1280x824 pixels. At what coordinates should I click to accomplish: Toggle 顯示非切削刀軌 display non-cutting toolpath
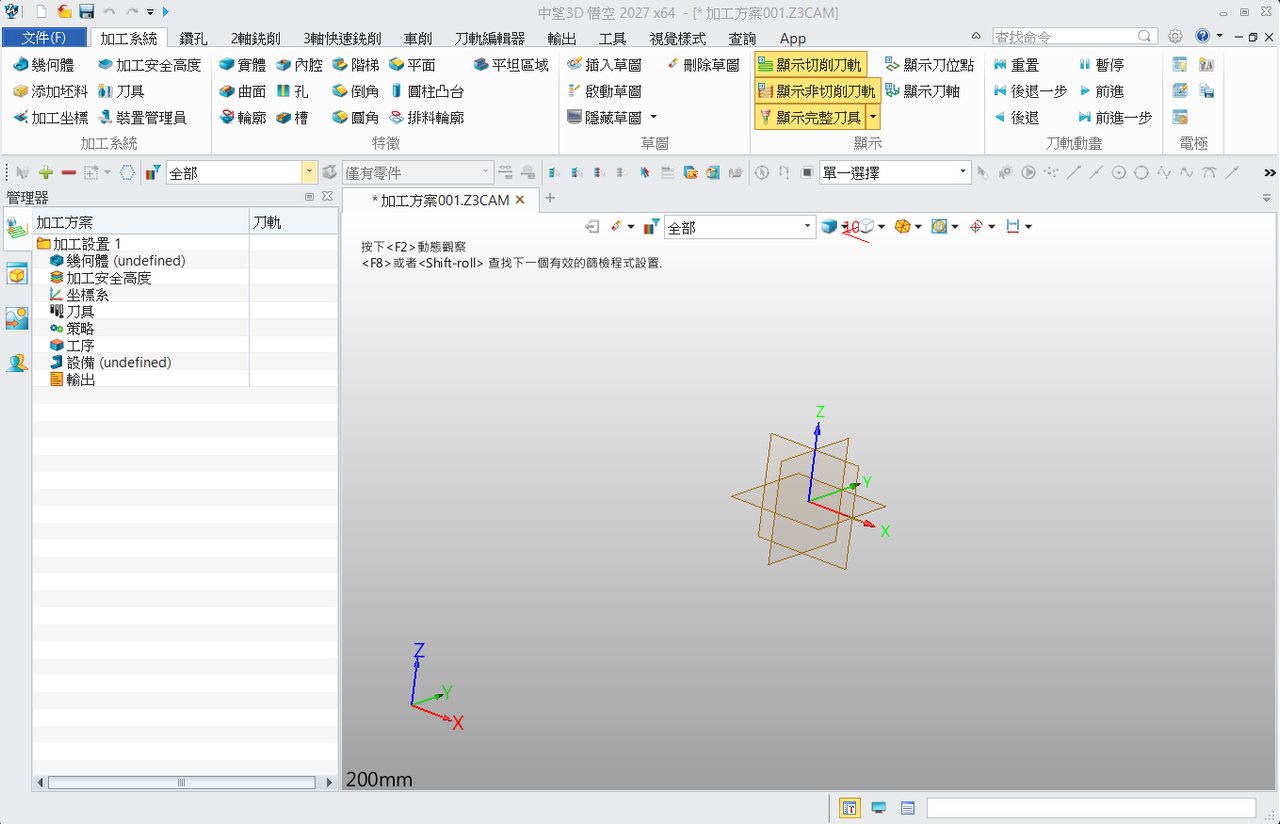[x=817, y=91]
